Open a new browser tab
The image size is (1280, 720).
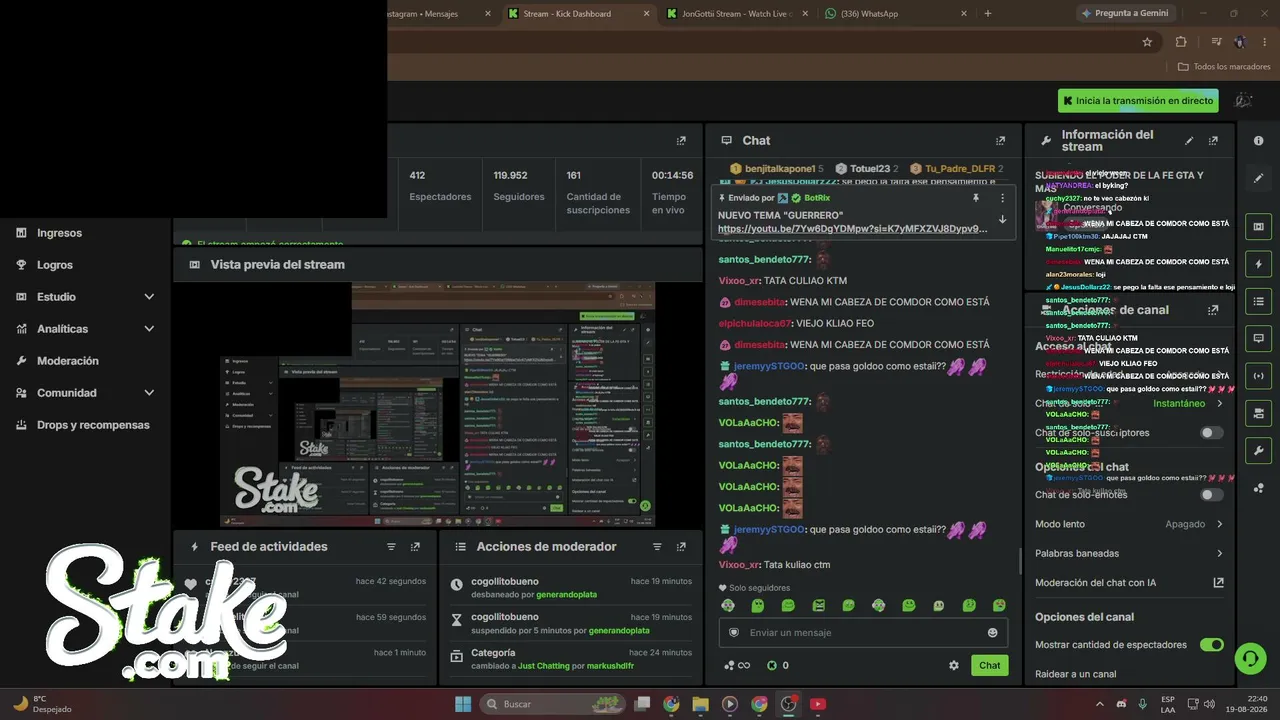click(988, 14)
